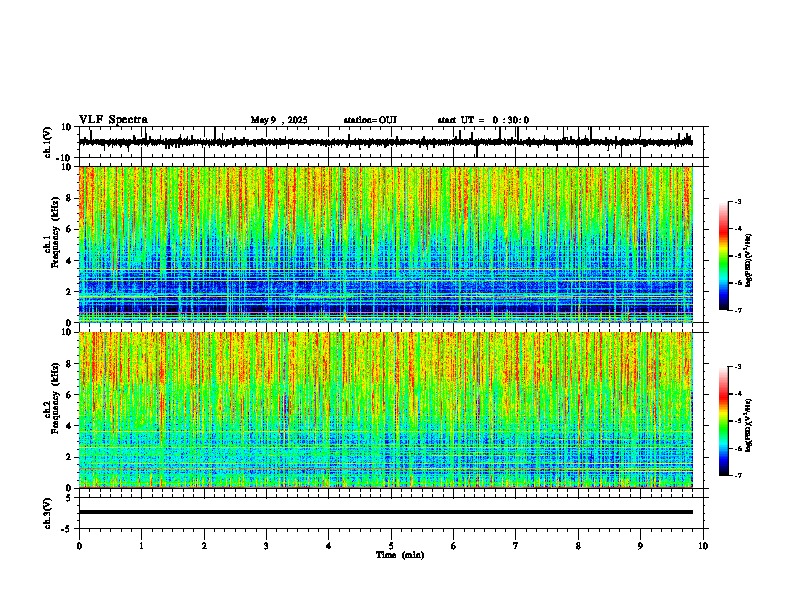This screenshot has width=792, height=612.
Task: Click the thick black ch.3(V) trace line
Action: pos(386,512)
